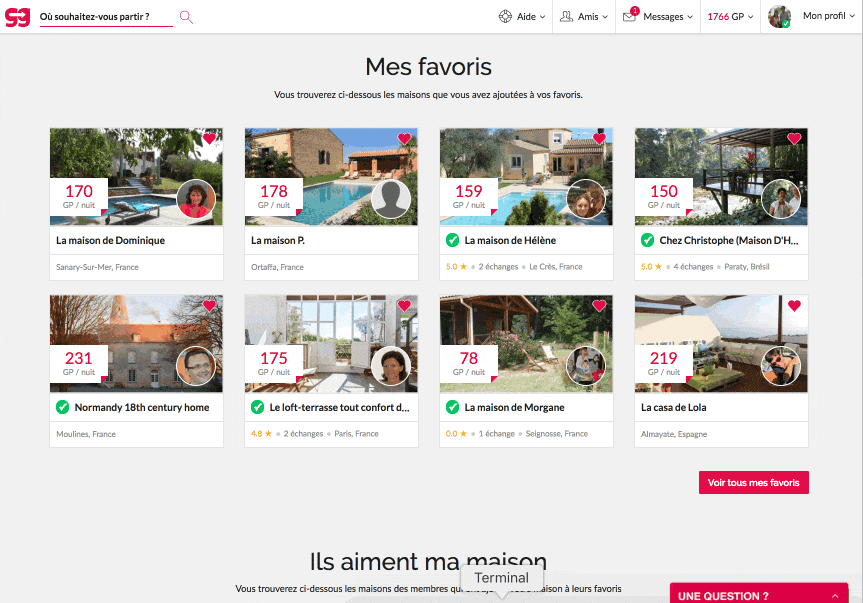Screen dimensions: 863x603
Task: Click the Voir tous mes favoris button
Action: pyautogui.click(x=753, y=483)
